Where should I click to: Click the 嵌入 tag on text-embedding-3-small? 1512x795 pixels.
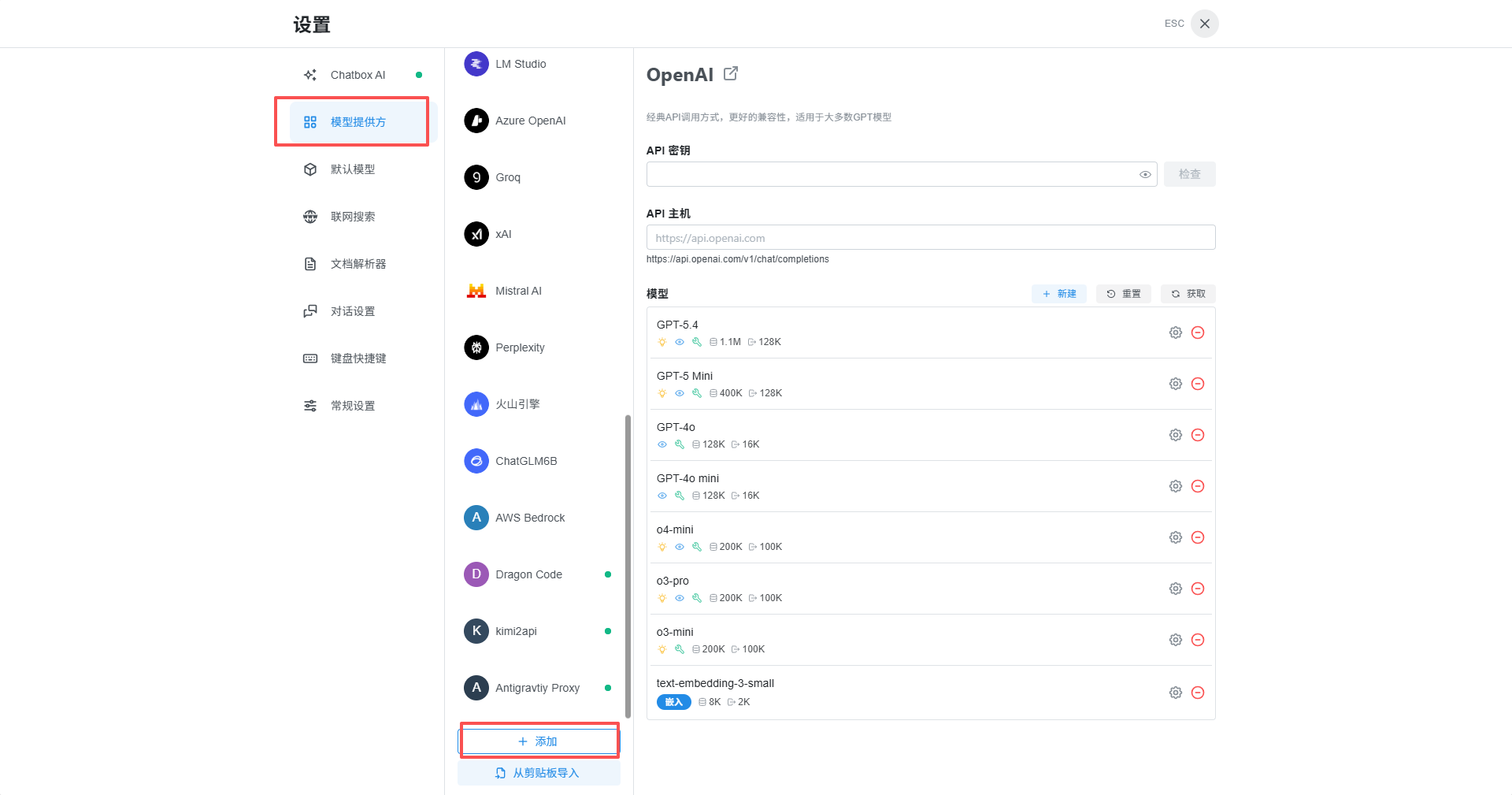674,702
